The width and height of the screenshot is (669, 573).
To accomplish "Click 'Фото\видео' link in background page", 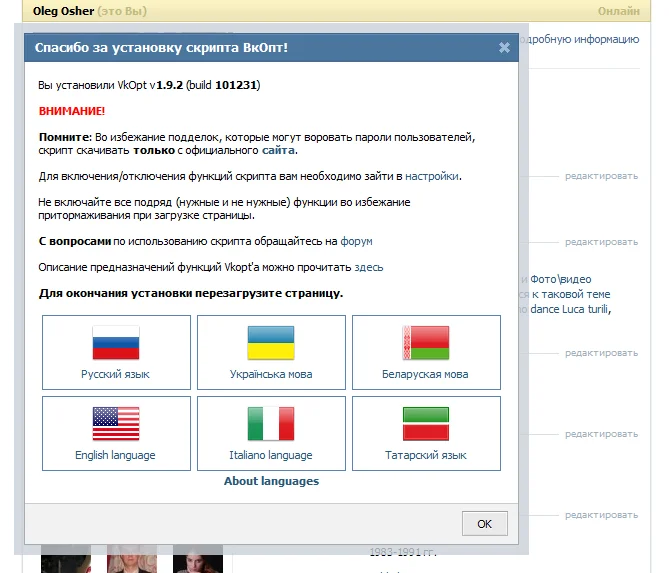I will pos(561,279).
